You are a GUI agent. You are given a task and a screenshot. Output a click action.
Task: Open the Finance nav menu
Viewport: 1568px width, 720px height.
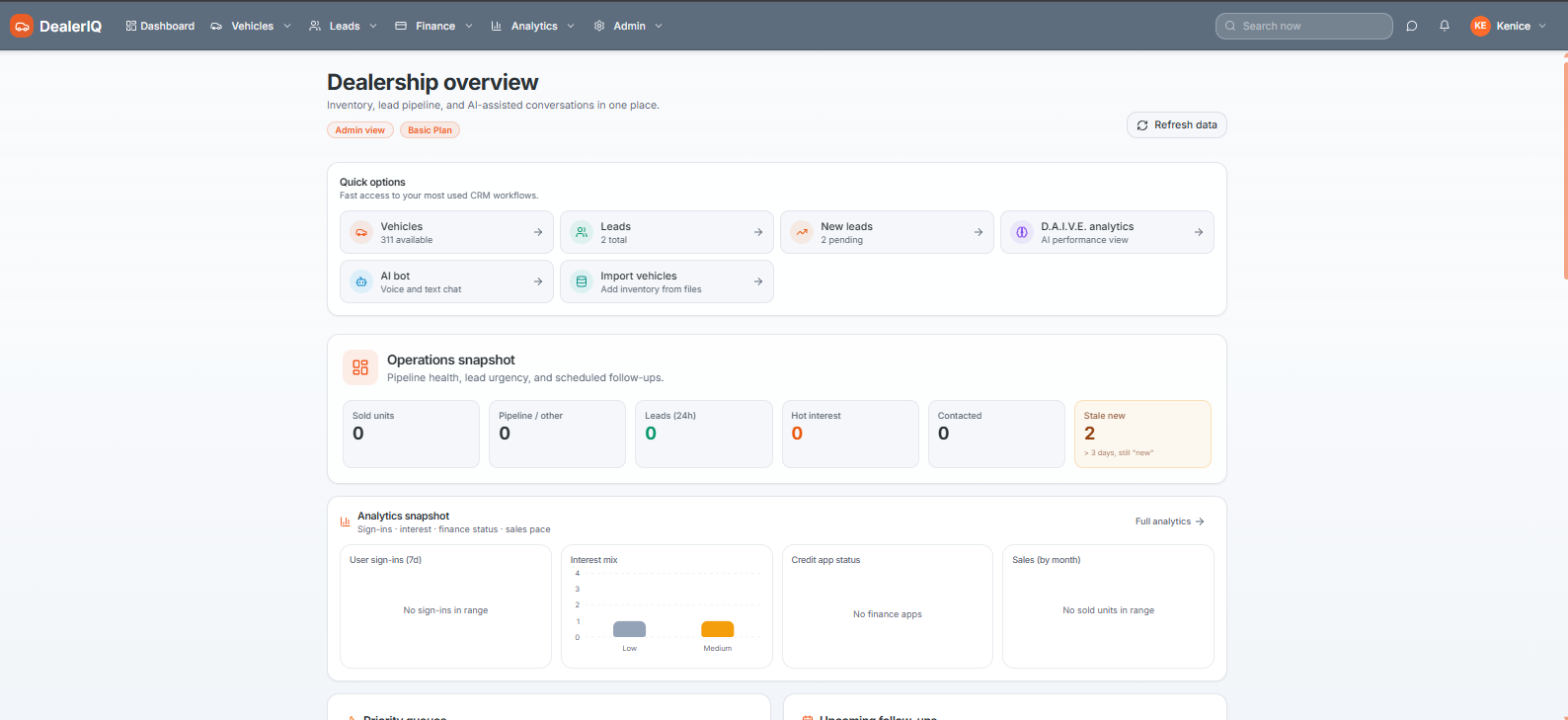pos(433,26)
